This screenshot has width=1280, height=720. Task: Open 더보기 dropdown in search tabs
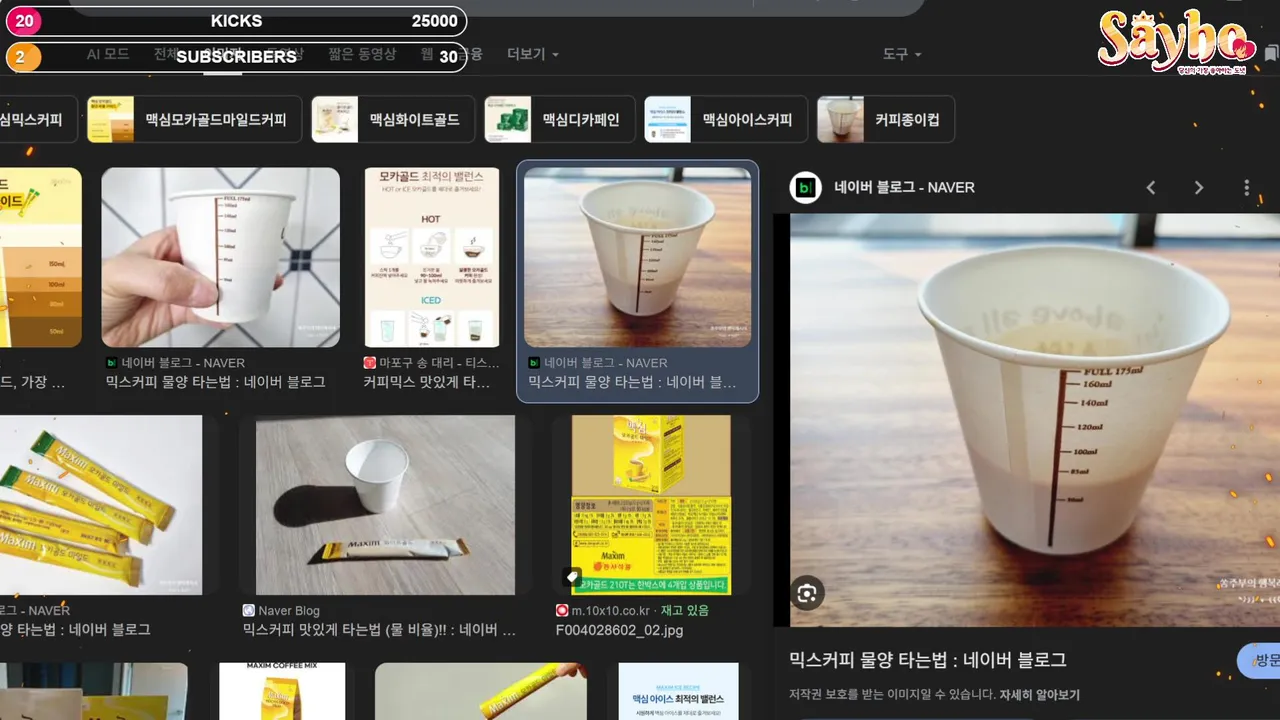pos(533,53)
